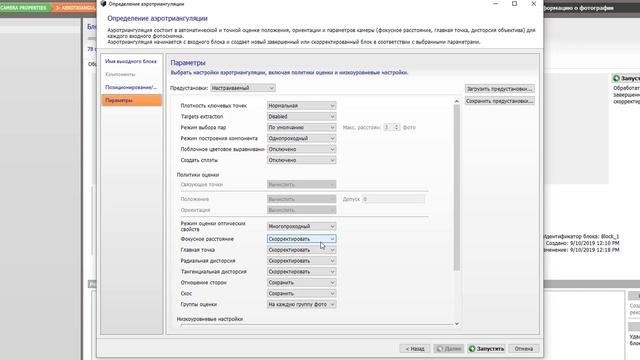The height and width of the screenshot is (360, 640).
Task: Open Поблочное цветовое выравнивание dropdown
Action: pos(302,149)
